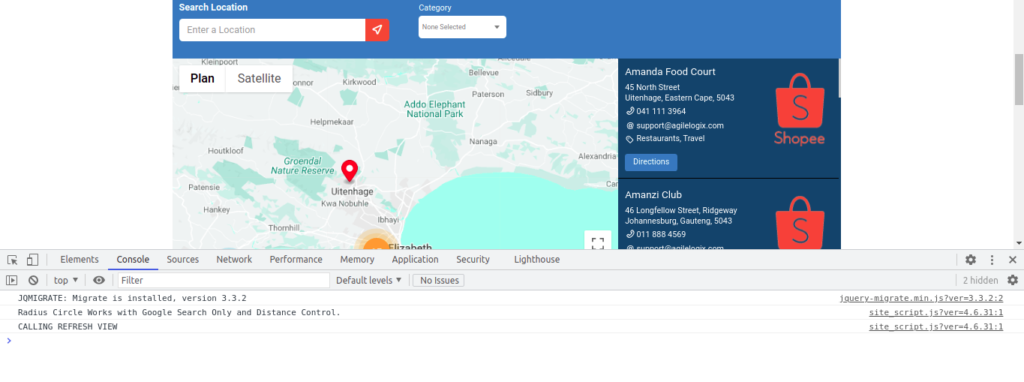Click the Enter a Location field
Viewport: 1024px width, 382px height.
click(272, 29)
